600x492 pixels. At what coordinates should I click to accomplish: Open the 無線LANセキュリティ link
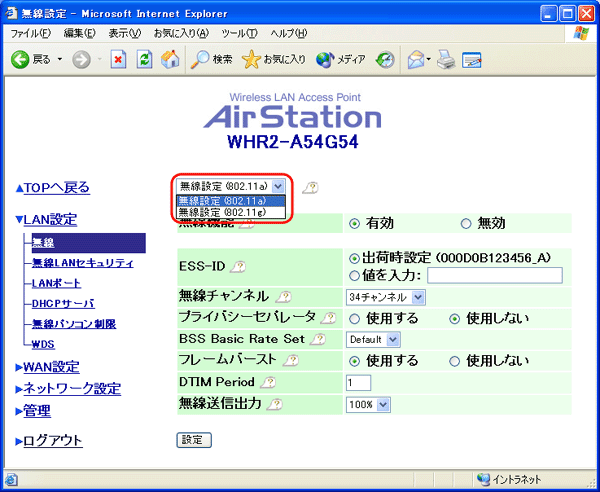[x=83, y=263]
